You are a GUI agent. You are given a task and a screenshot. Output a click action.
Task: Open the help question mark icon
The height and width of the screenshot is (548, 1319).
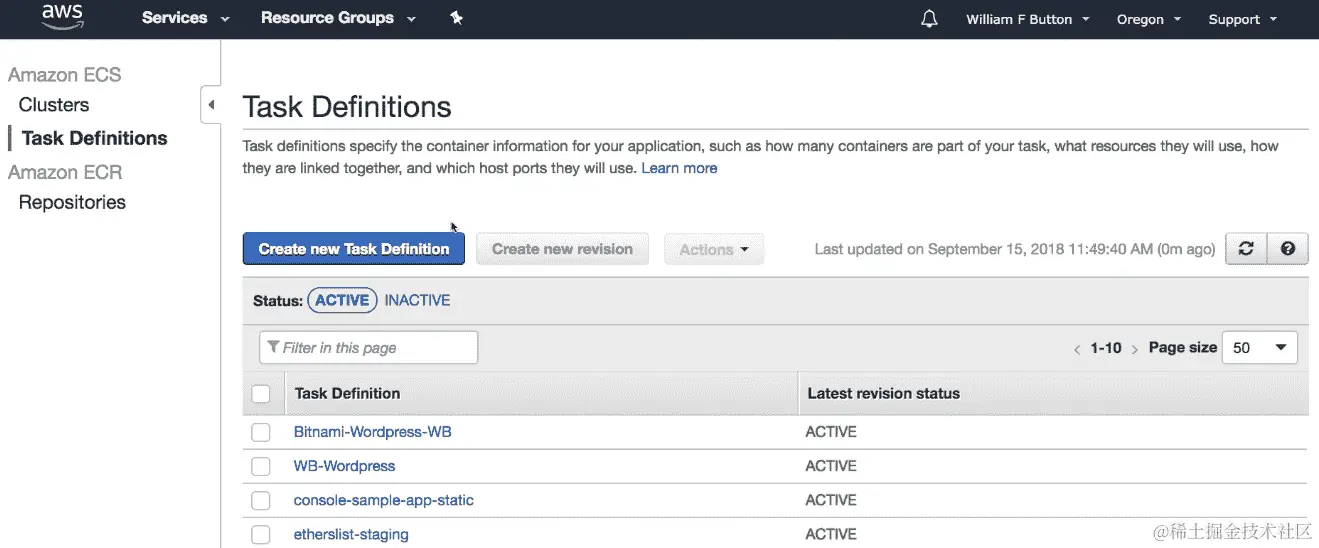coord(1288,249)
